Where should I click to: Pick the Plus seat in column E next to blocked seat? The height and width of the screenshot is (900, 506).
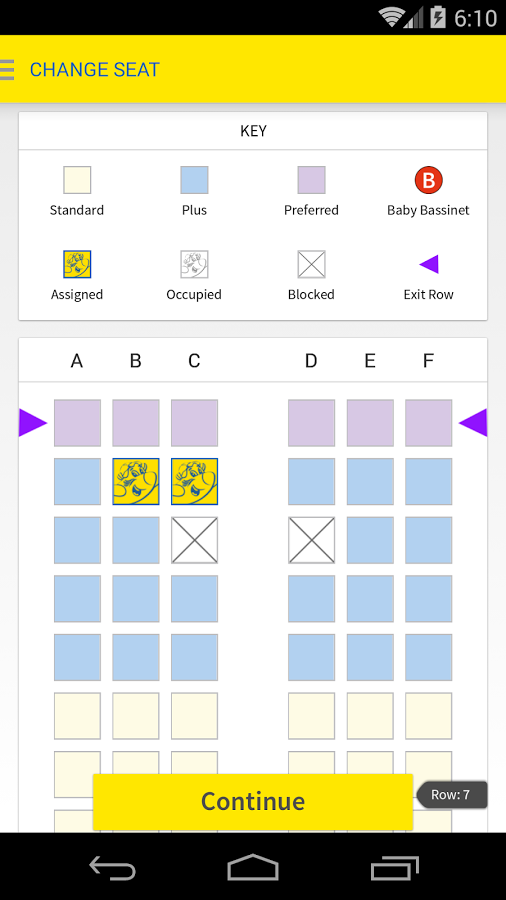(x=370, y=540)
